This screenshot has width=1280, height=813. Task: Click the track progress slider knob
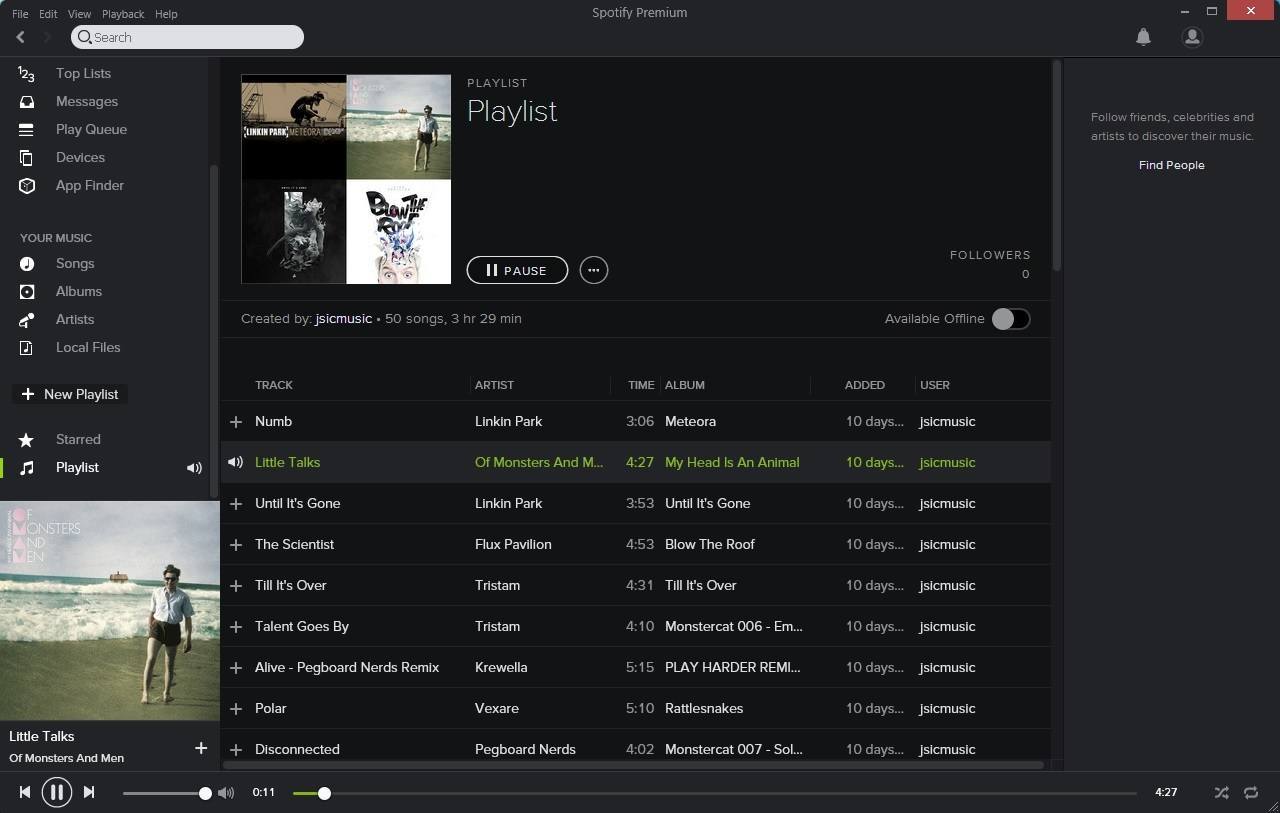[x=324, y=793]
